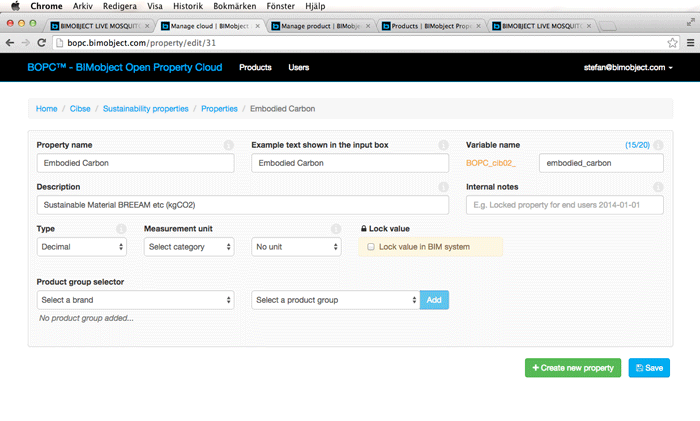Click the Description field info icon
The height and width of the screenshot is (421, 700).
click(443, 187)
